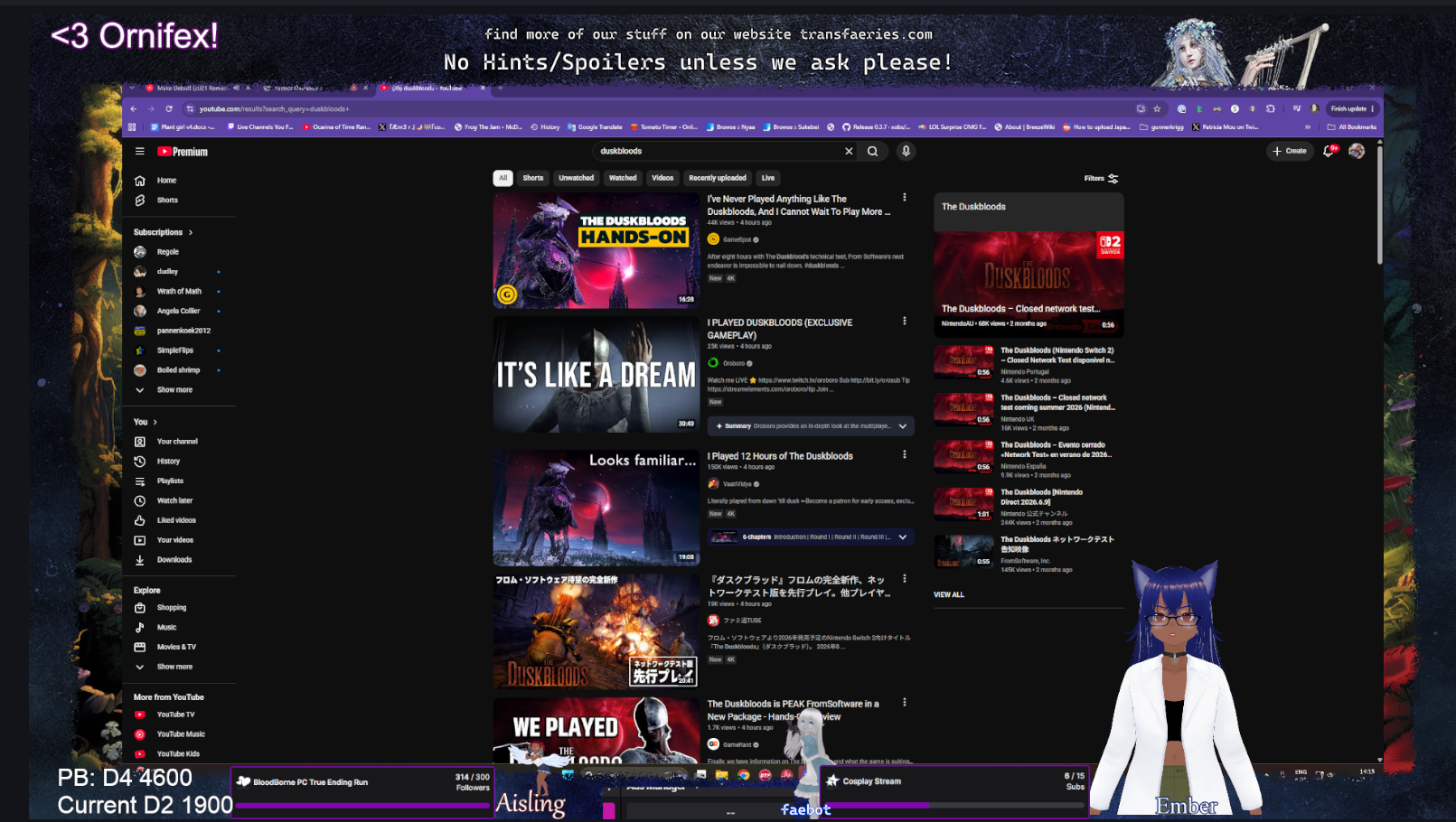This screenshot has width=1456, height=822.
Task: Select the Live filter chip
Action: 768,178
